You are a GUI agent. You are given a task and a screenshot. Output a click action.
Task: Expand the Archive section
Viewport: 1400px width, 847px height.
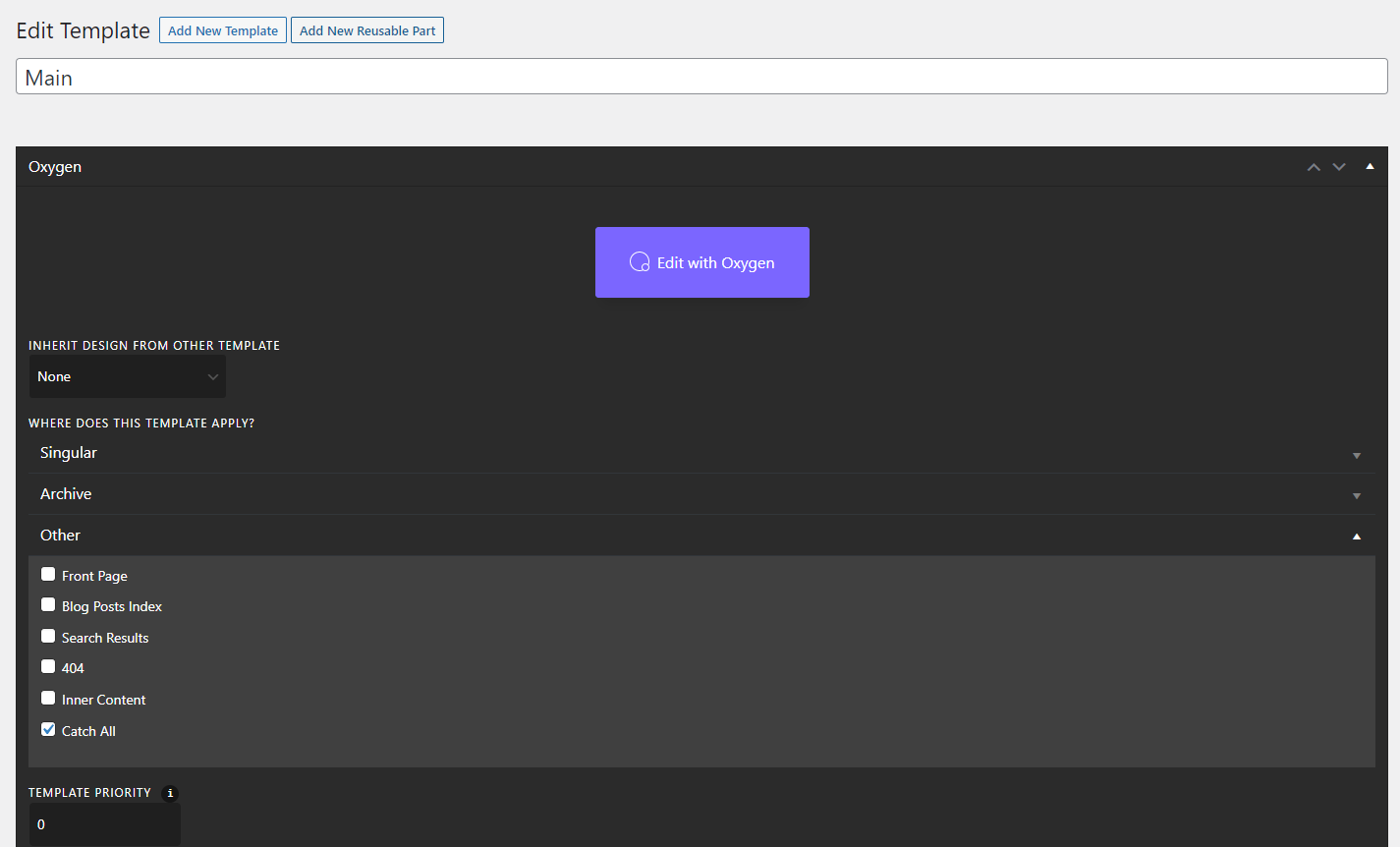[x=701, y=494]
